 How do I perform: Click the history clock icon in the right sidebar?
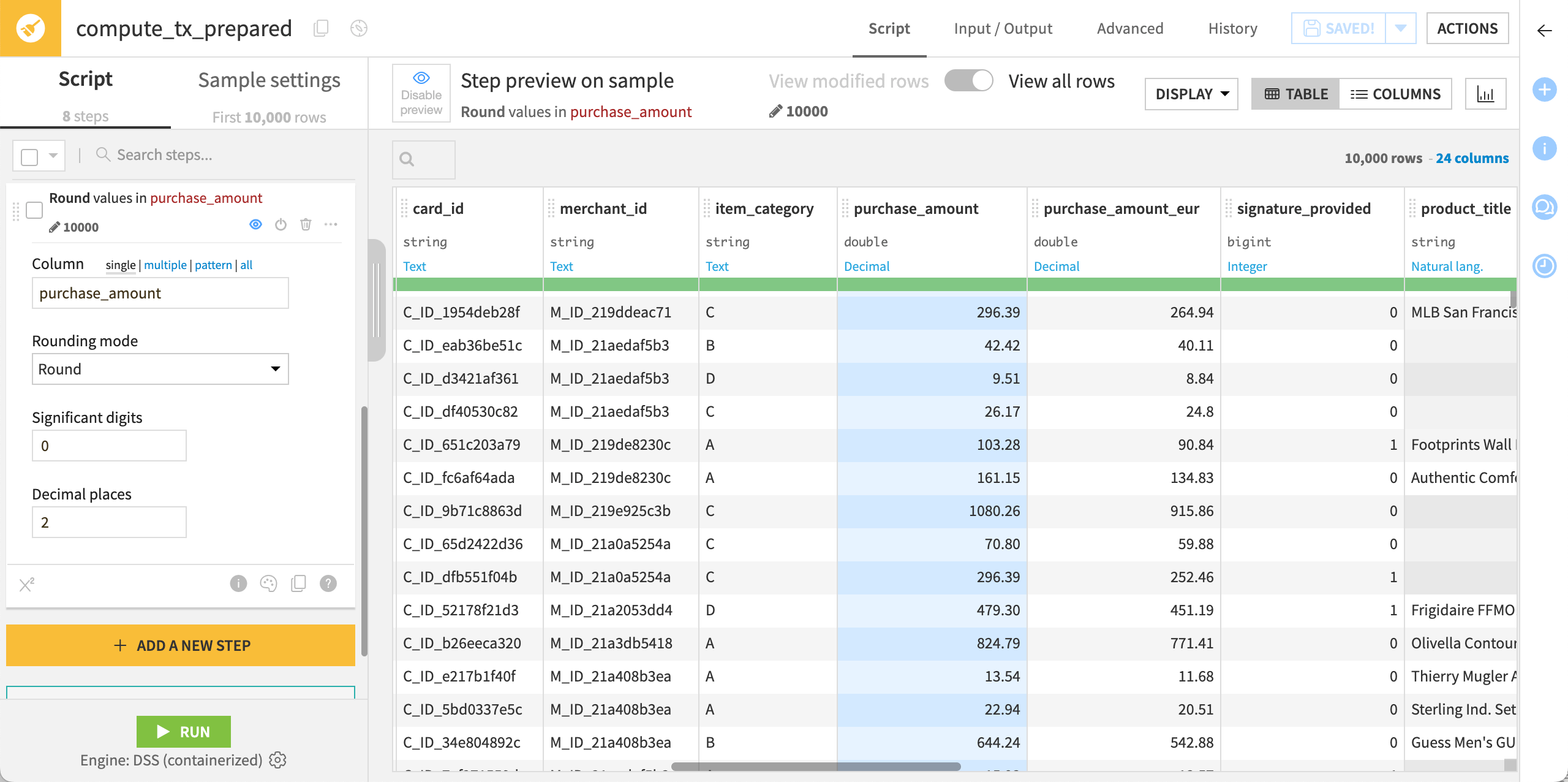click(x=1545, y=266)
